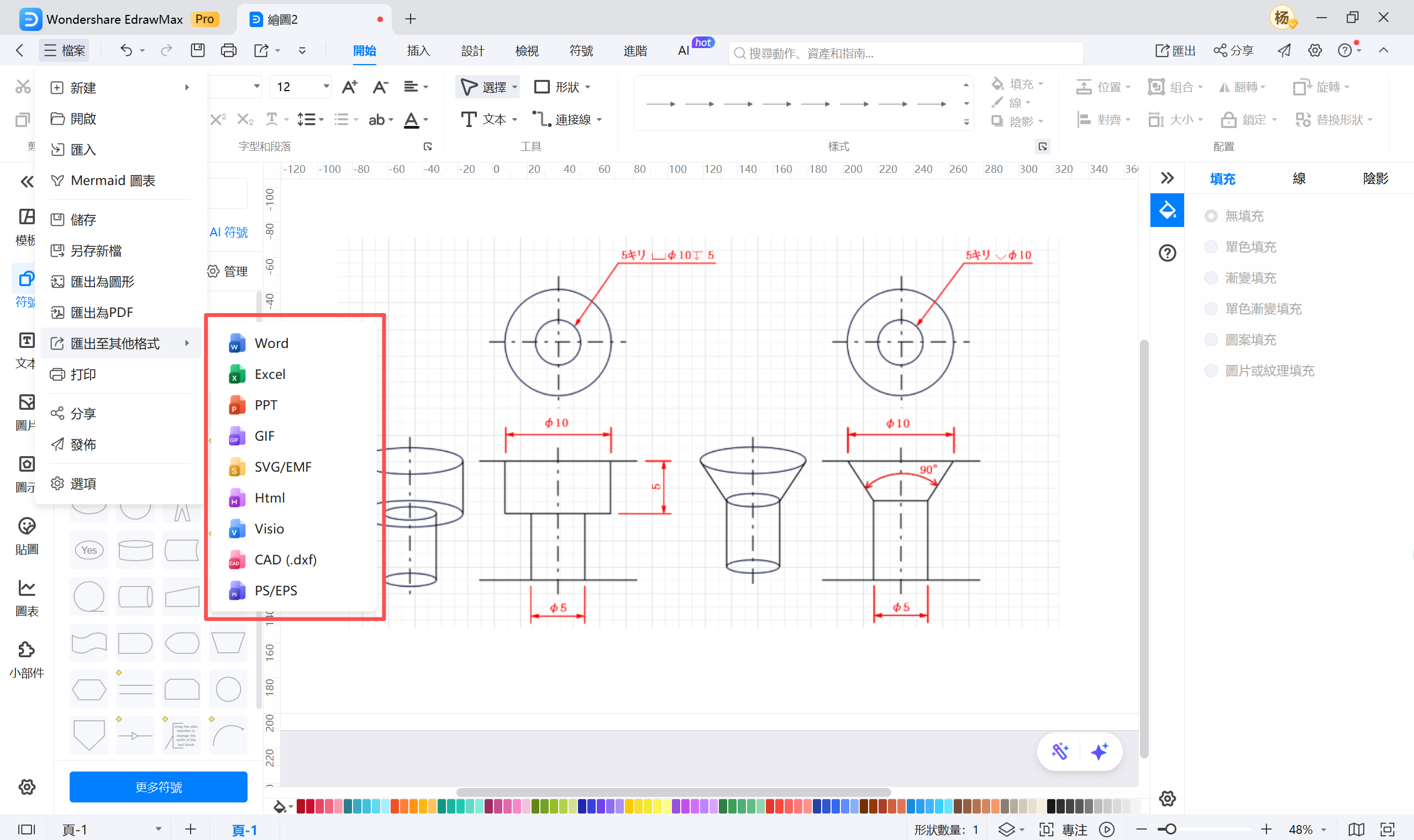Viewport: 1414px width, 840px height.
Task: Open the fill paint bucket panel icon
Action: [x=1166, y=210]
